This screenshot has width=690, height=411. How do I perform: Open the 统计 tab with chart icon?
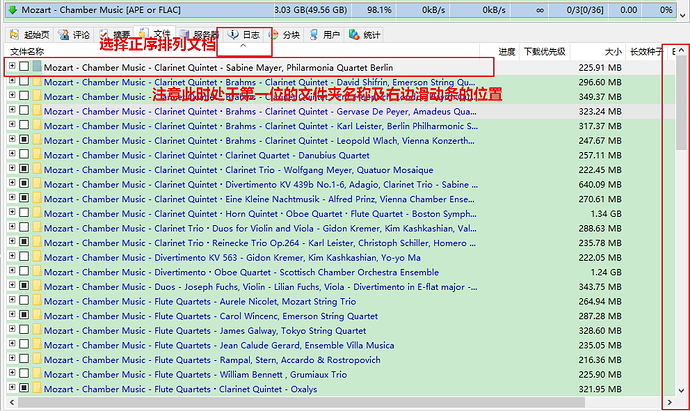pyautogui.click(x=364, y=35)
